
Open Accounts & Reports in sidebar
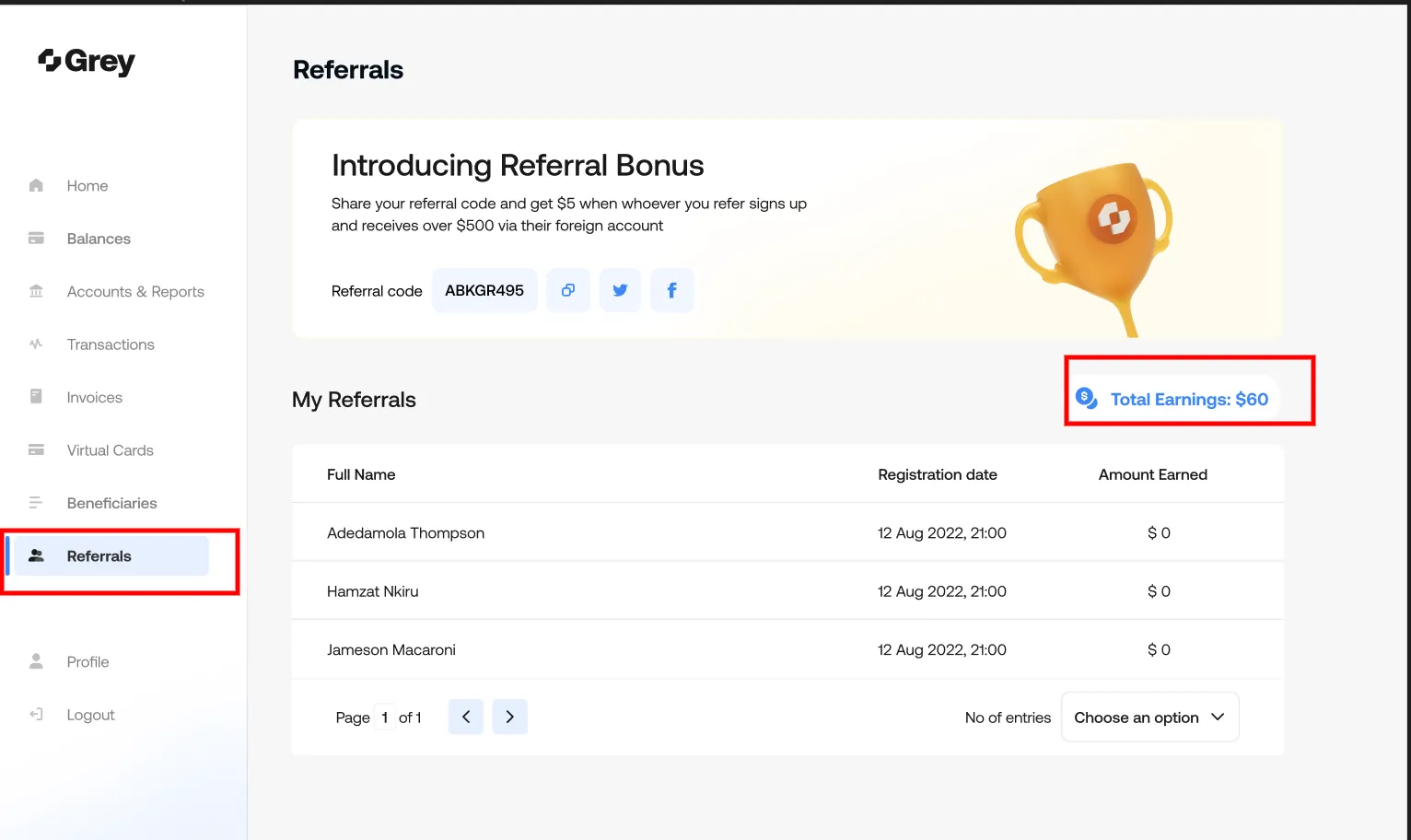[135, 292]
